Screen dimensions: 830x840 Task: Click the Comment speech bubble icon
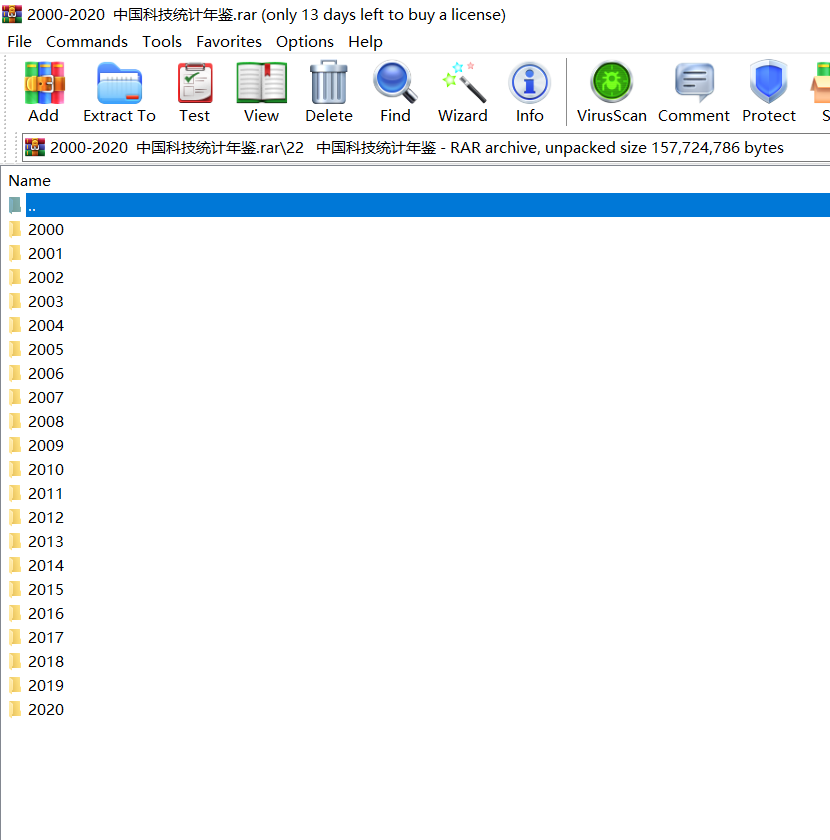coord(694,83)
